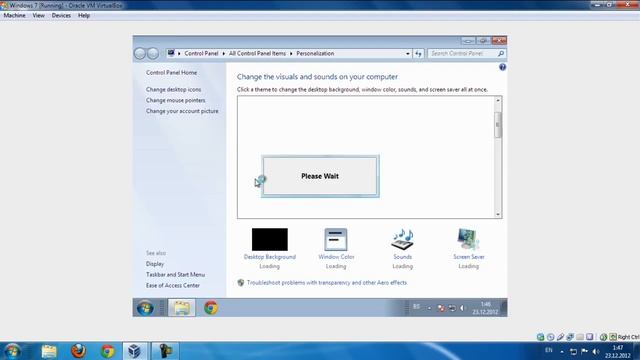
Task: Select VirtualBox icon on host taskbar
Action: [135, 351]
